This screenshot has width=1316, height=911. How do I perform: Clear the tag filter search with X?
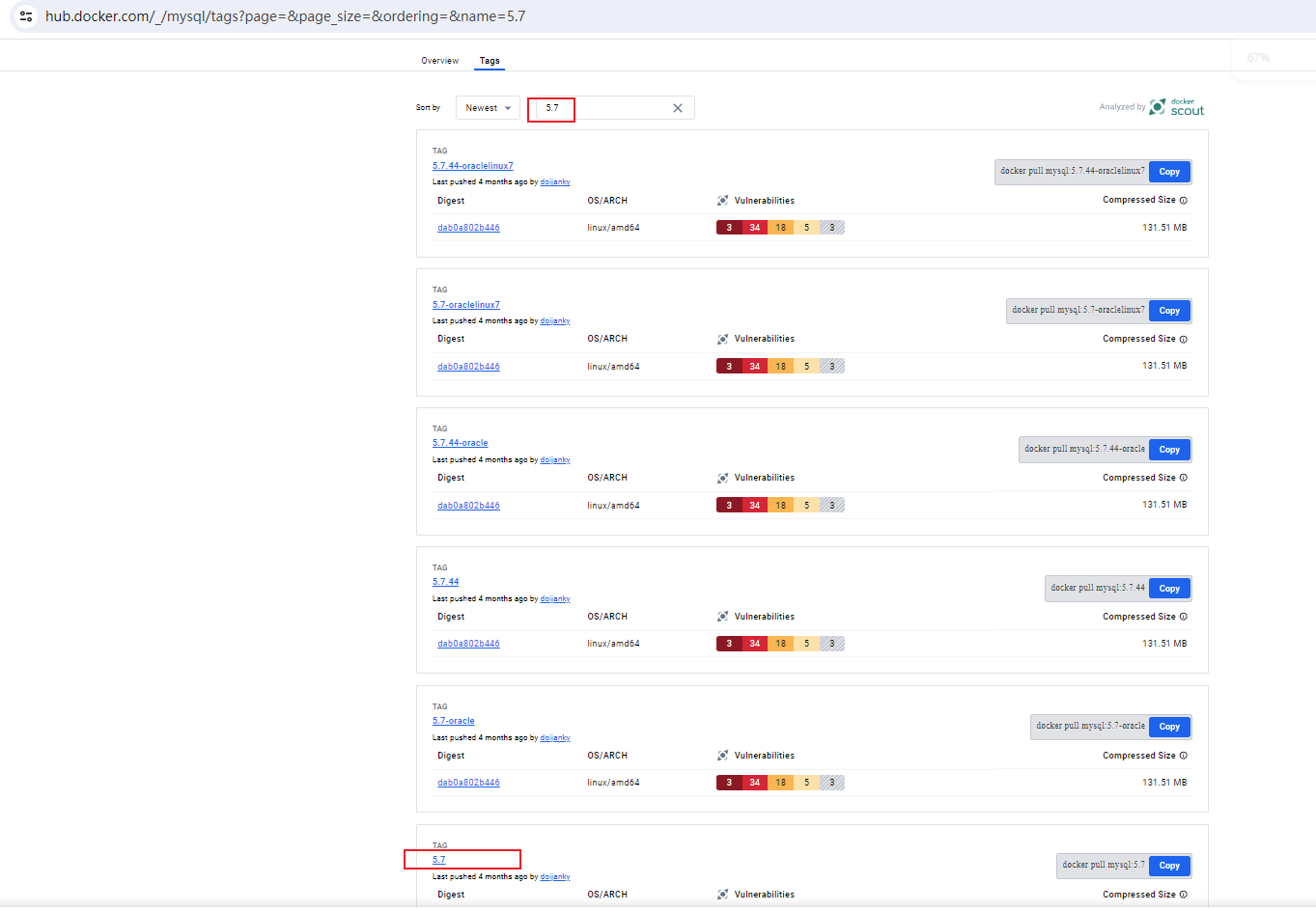tap(678, 108)
